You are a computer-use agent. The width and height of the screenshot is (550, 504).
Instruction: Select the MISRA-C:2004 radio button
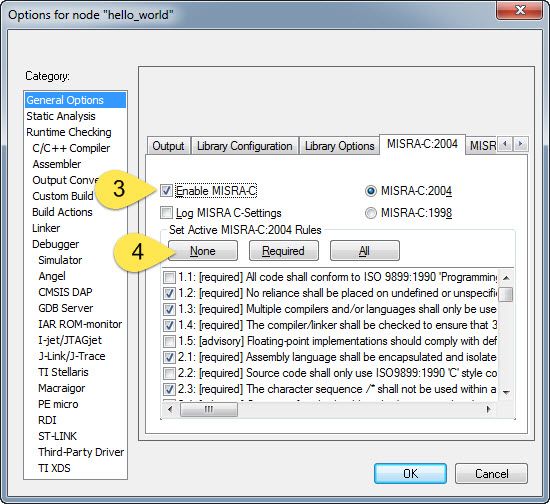(x=370, y=191)
